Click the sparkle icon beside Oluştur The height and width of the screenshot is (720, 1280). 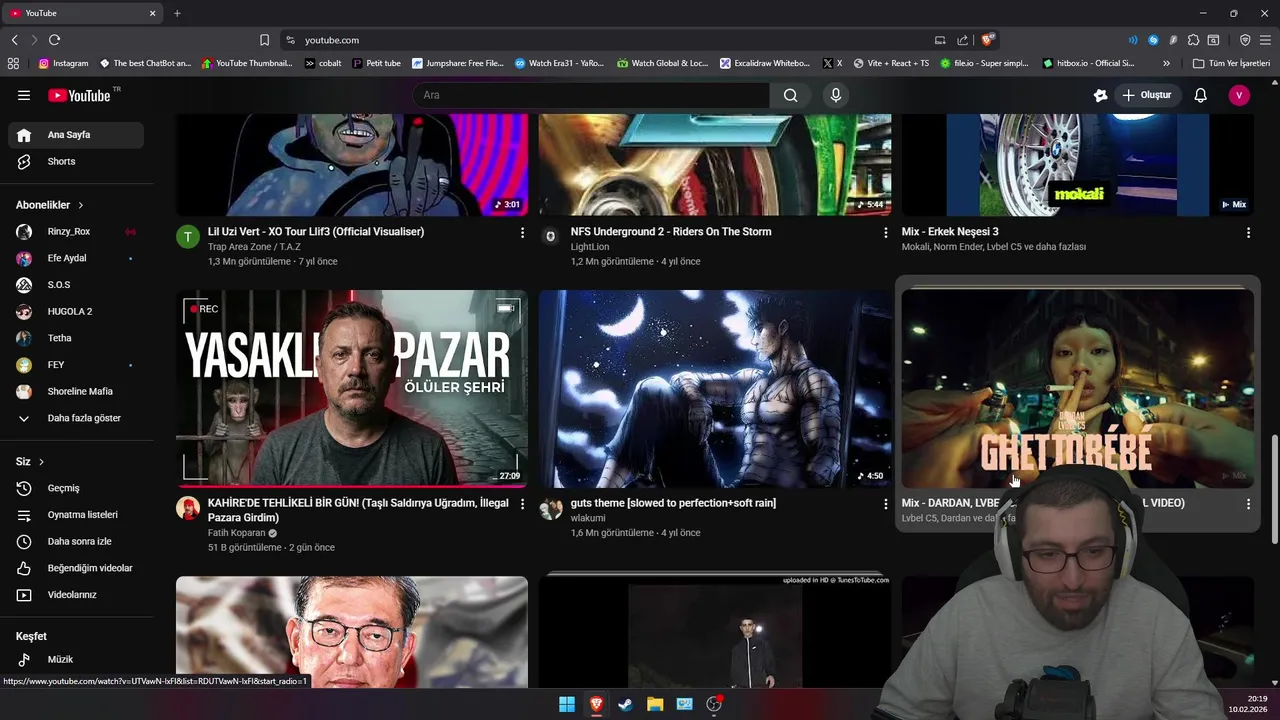pyautogui.click(x=1101, y=95)
